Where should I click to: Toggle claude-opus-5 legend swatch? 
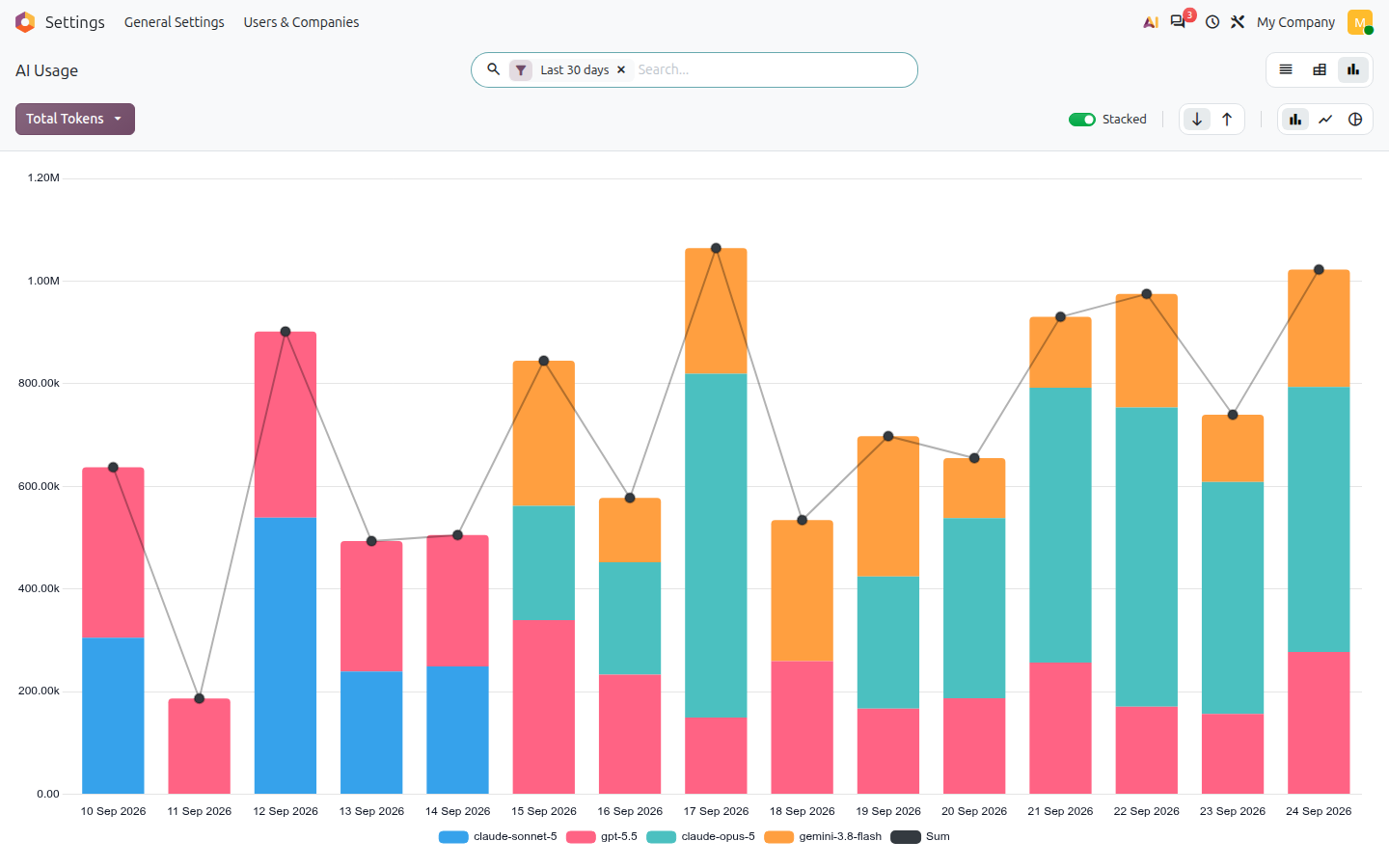click(662, 837)
